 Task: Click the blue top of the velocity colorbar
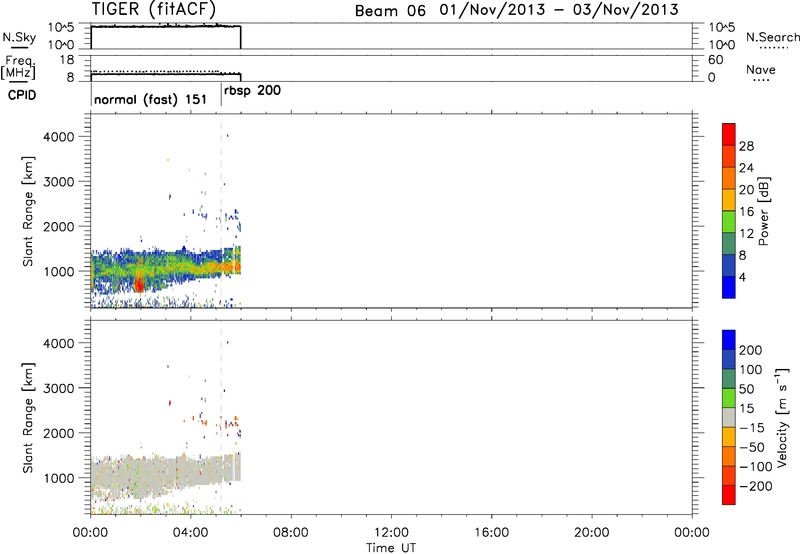[729, 340]
